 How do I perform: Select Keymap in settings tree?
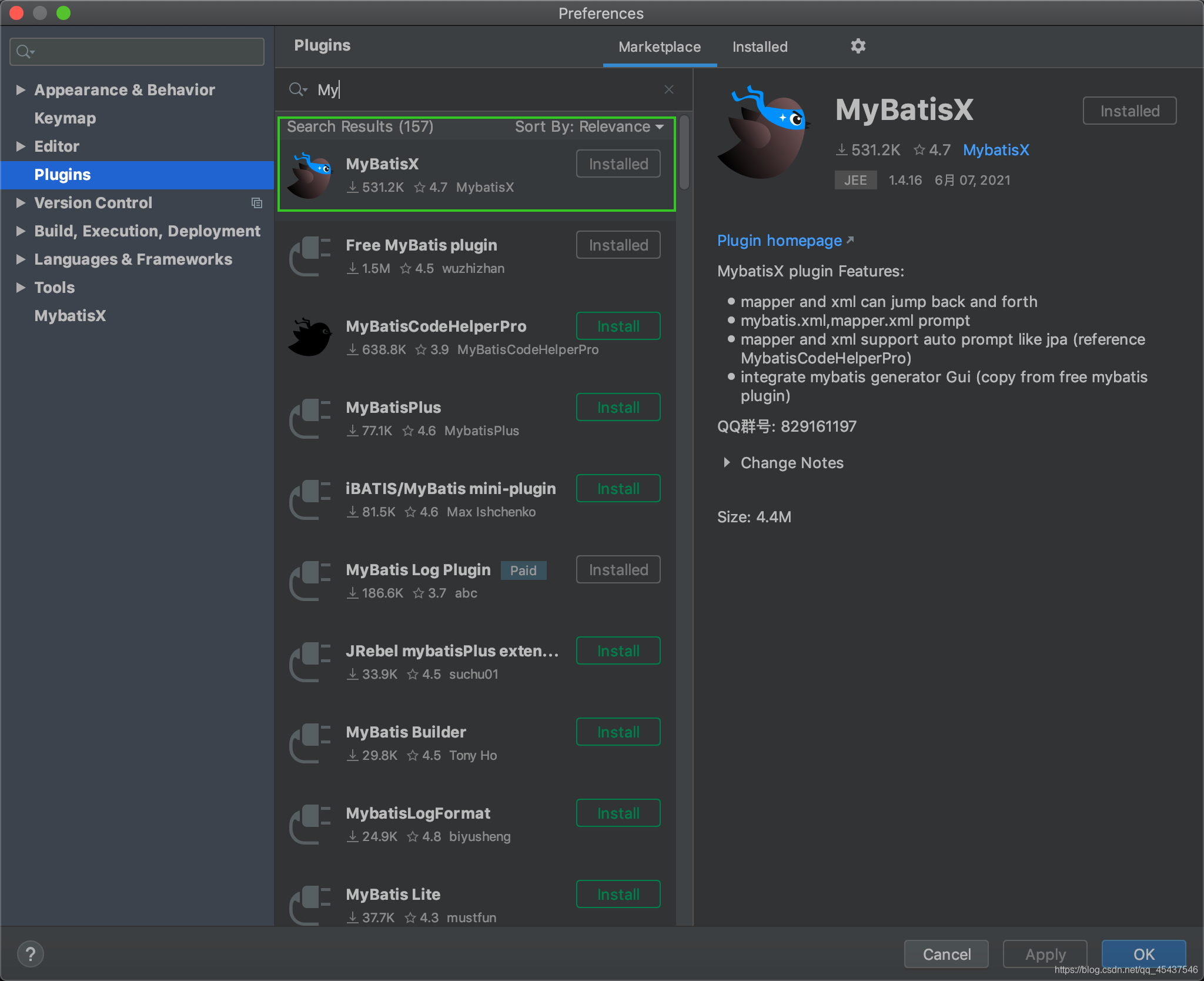tap(65, 118)
